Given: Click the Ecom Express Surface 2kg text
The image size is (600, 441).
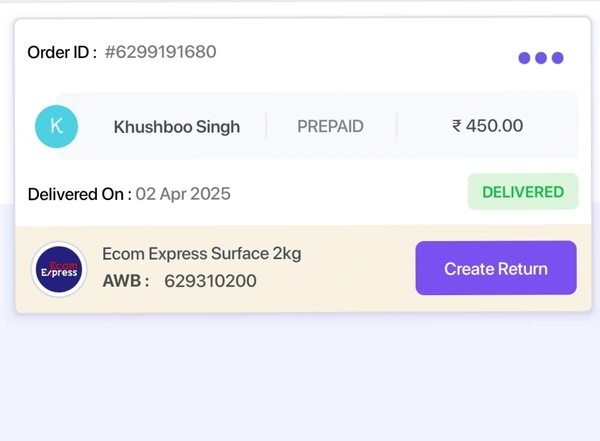Looking at the screenshot, I should [x=202, y=254].
